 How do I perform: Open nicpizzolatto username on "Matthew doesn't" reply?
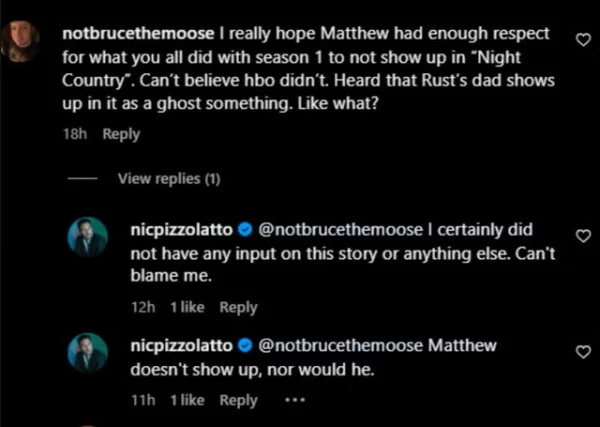(181, 346)
